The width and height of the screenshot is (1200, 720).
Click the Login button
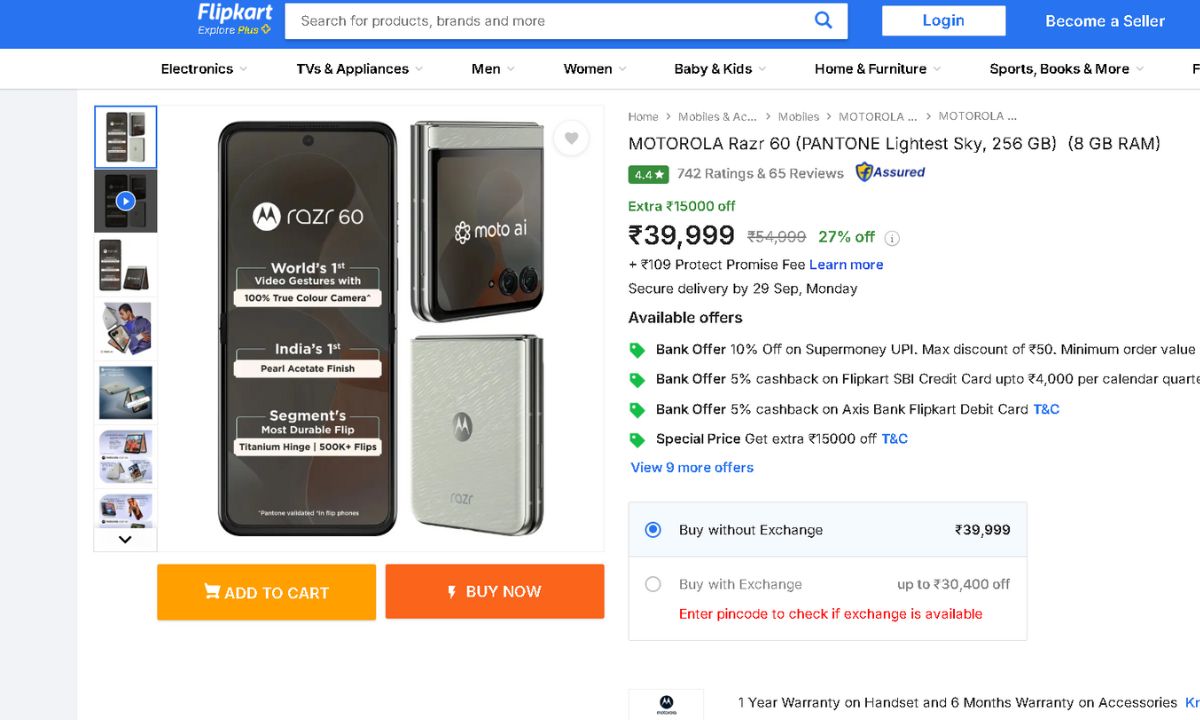[x=943, y=20]
